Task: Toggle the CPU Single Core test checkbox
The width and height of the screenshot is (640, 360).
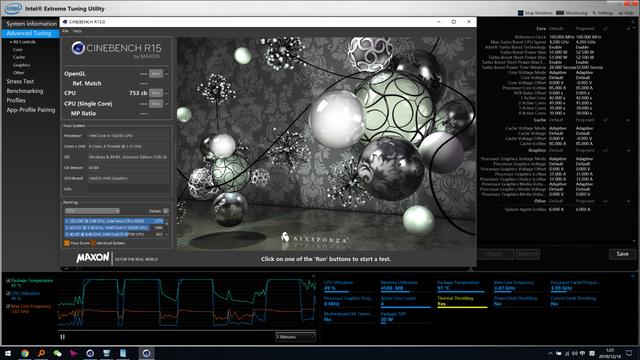Action: (167, 104)
